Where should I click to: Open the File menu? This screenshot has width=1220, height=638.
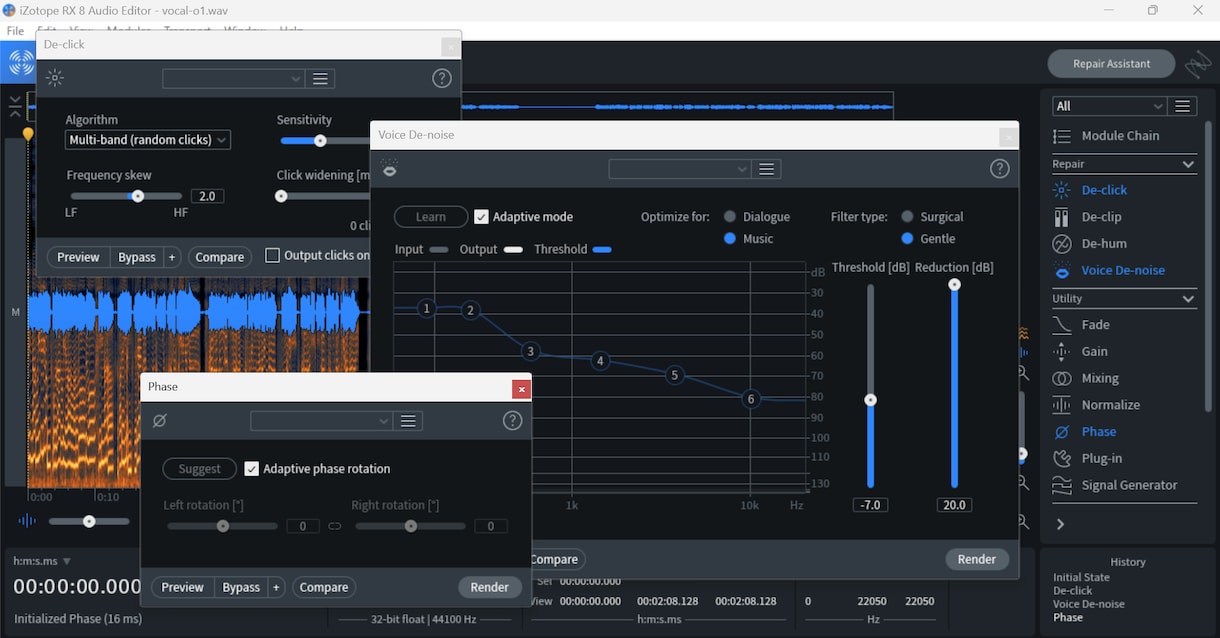(x=15, y=31)
